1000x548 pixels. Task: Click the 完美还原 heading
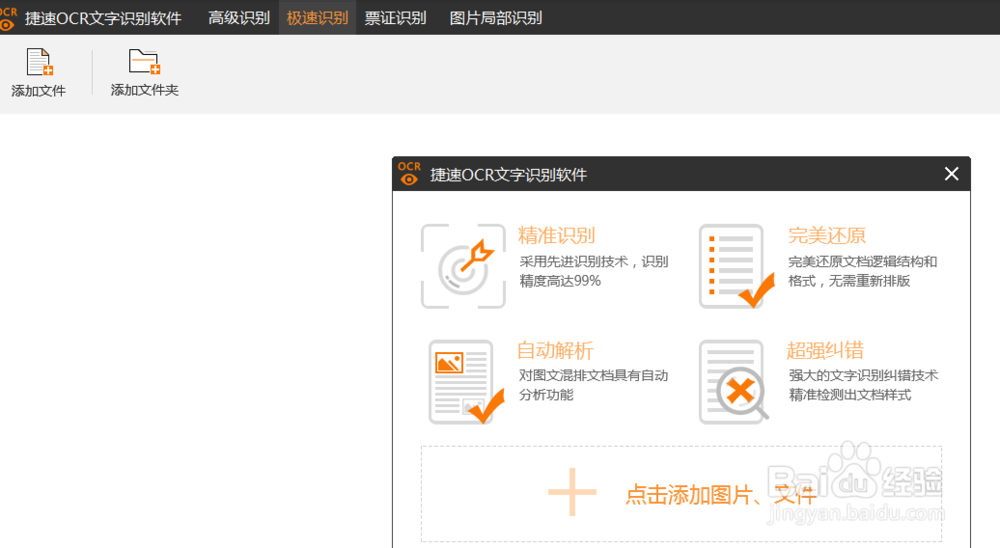827,235
